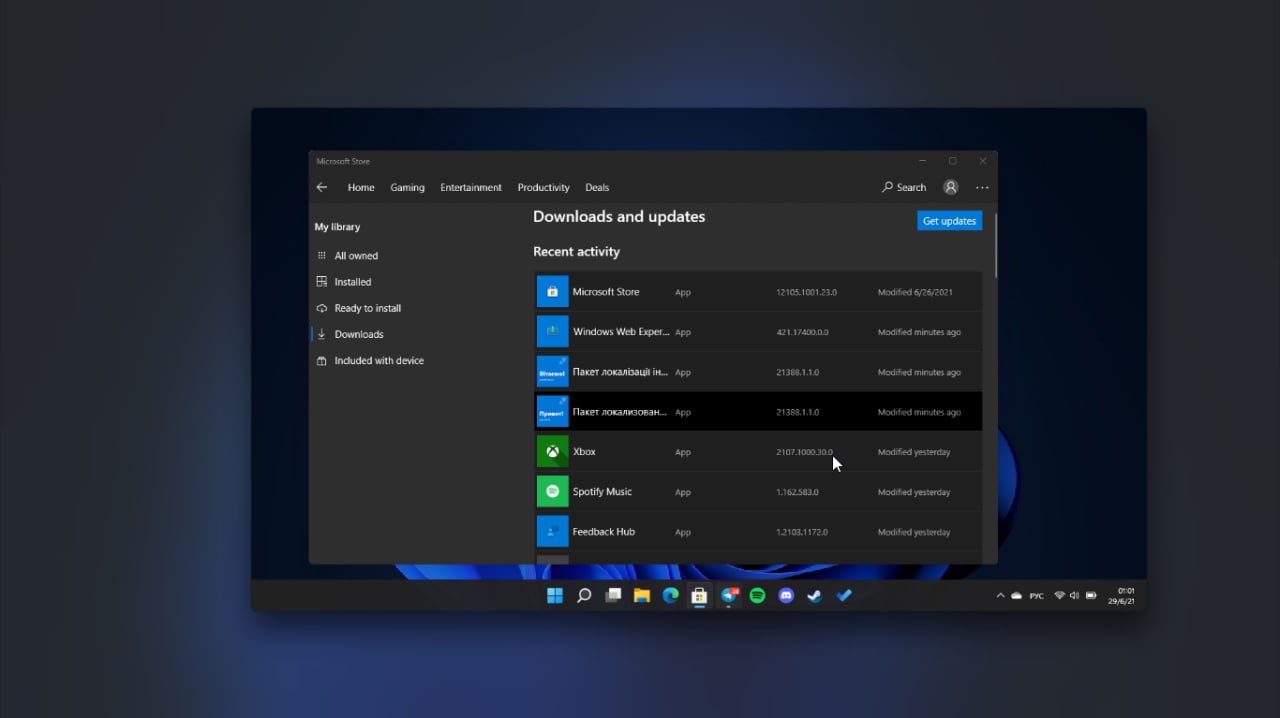The width and height of the screenshot is (1280, 718).
Task: Click the Get updates button
Action: tap(949, 221)
